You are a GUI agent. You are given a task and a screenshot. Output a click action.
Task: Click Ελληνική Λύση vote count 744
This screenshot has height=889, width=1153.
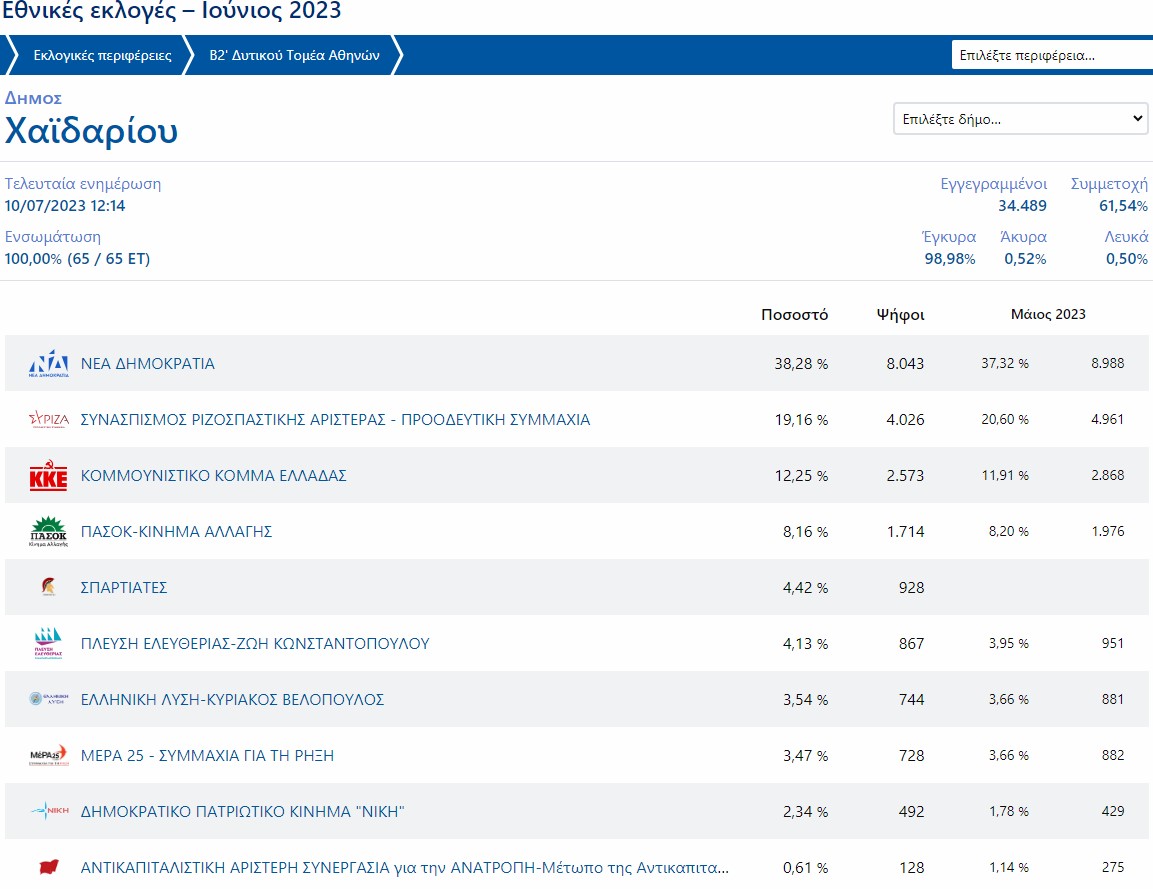911,699
